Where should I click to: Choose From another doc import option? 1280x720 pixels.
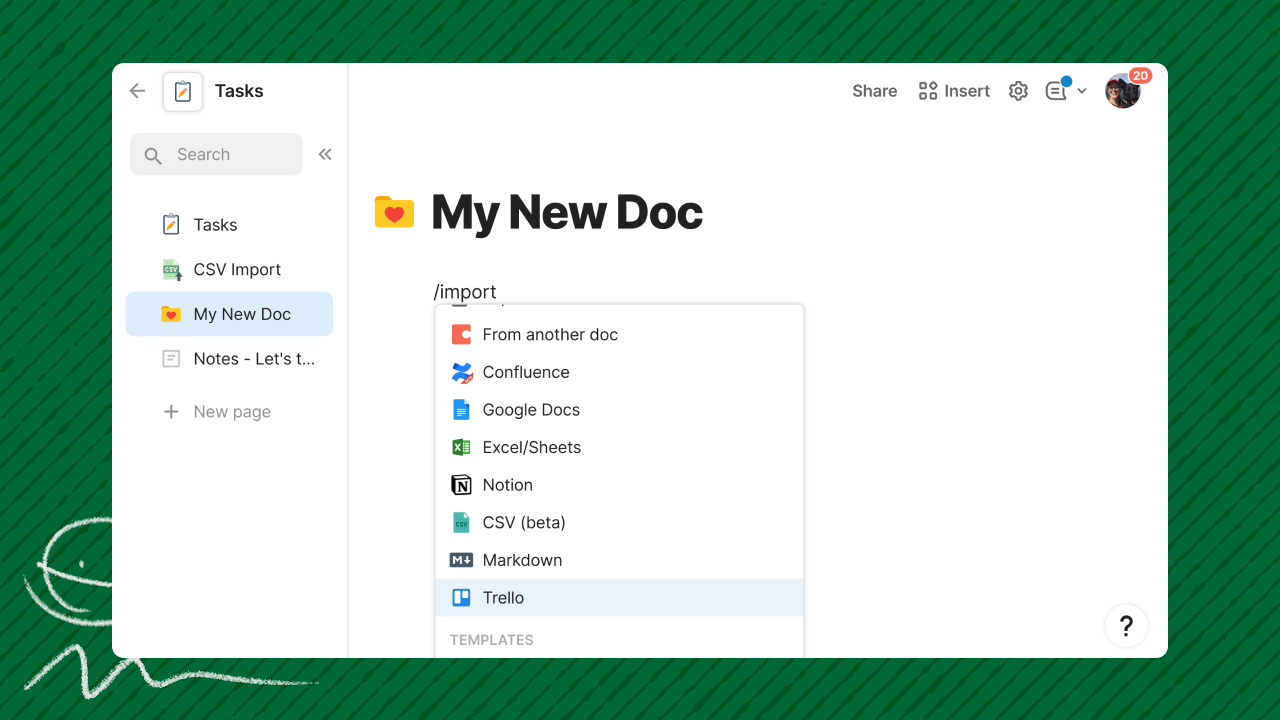(620, 335)
